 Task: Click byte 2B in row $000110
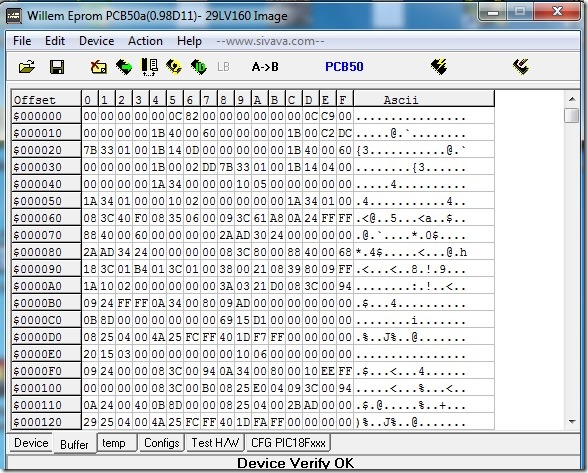click(293, 405)
